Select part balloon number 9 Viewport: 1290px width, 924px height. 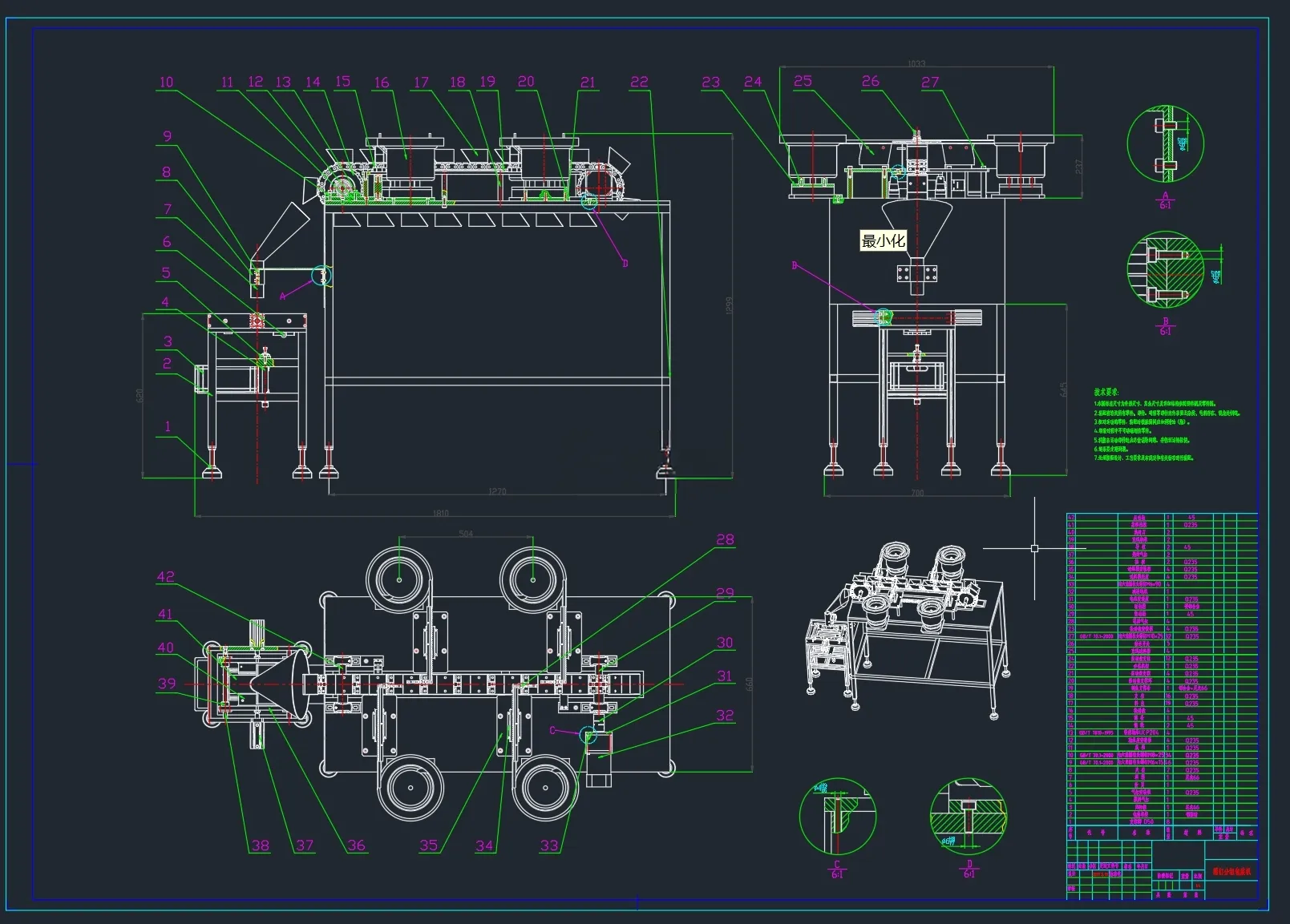click(x=167, y=136)
